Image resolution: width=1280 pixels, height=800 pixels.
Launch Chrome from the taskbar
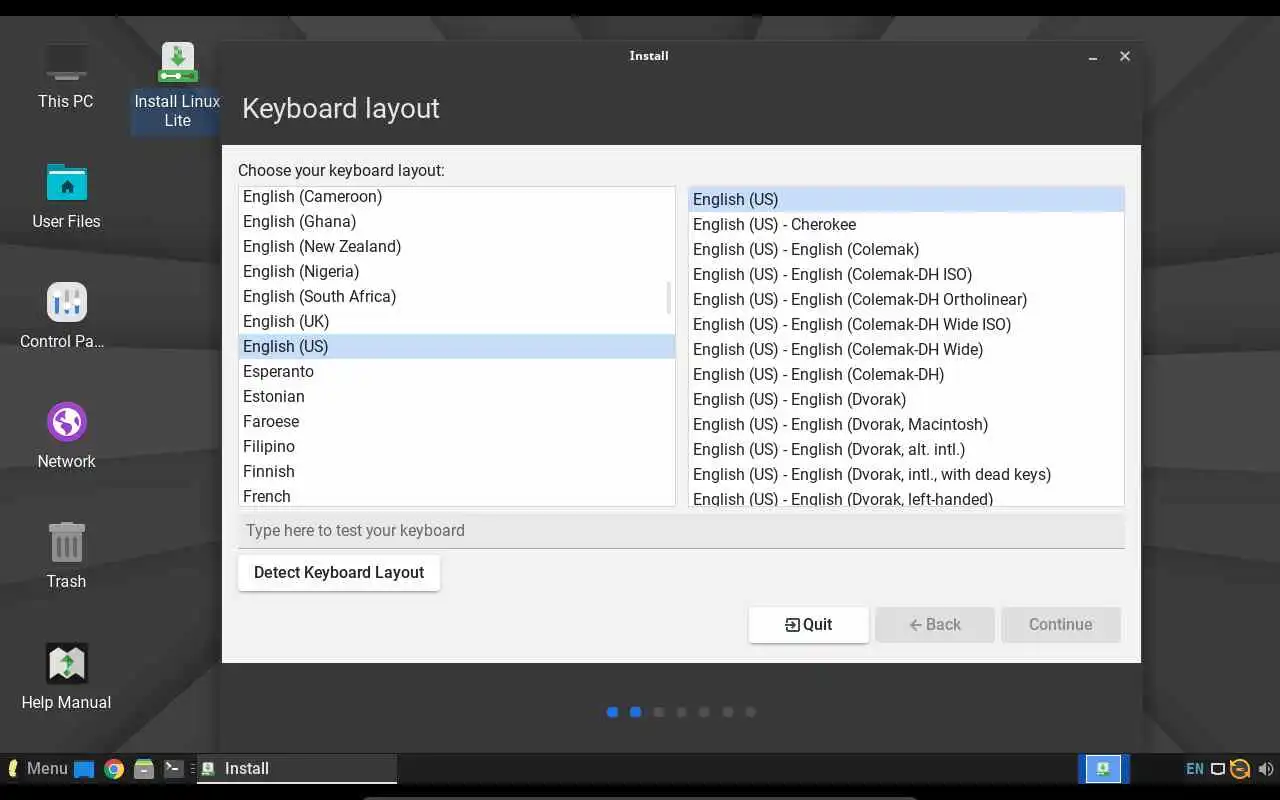[x=114, y=769]
